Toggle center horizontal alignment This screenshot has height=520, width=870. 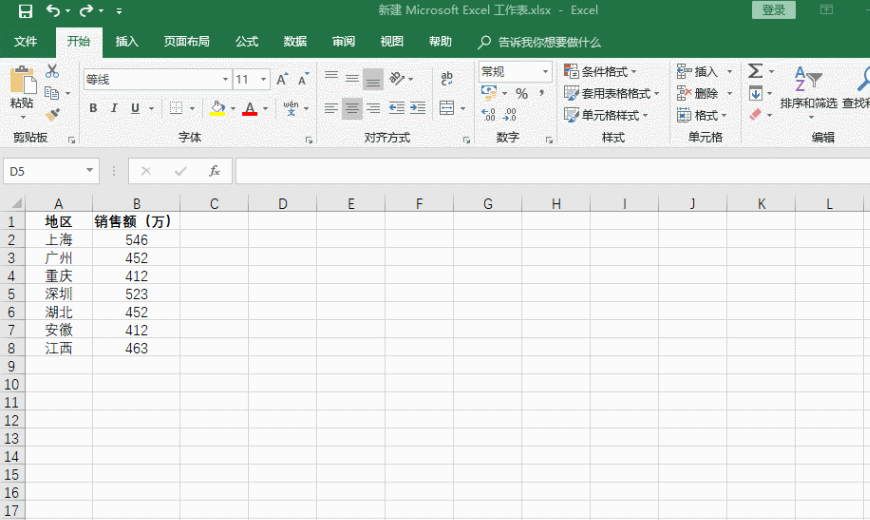click(x=352, y=108)
